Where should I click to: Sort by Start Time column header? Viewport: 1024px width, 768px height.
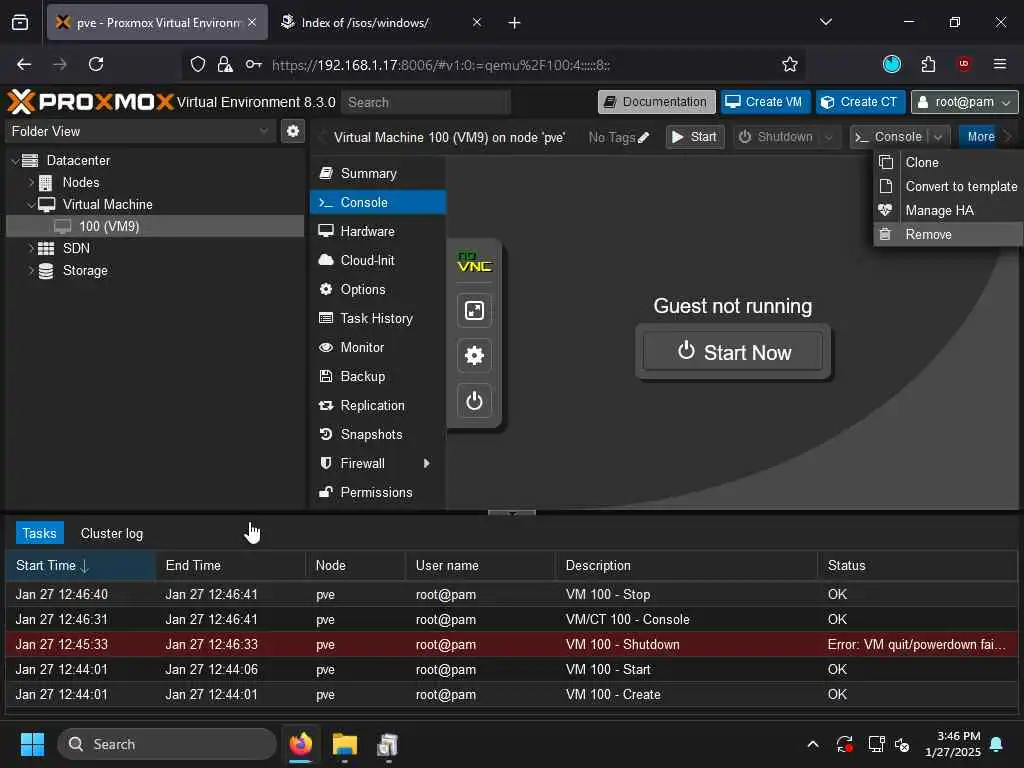point(80,566)
